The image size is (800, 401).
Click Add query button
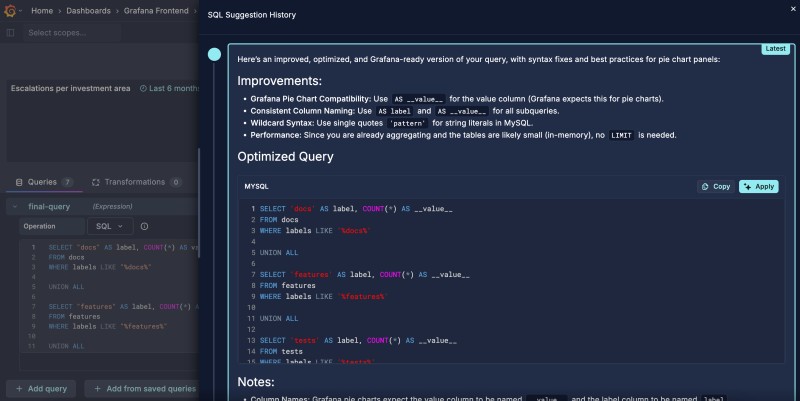click(41, 388)
